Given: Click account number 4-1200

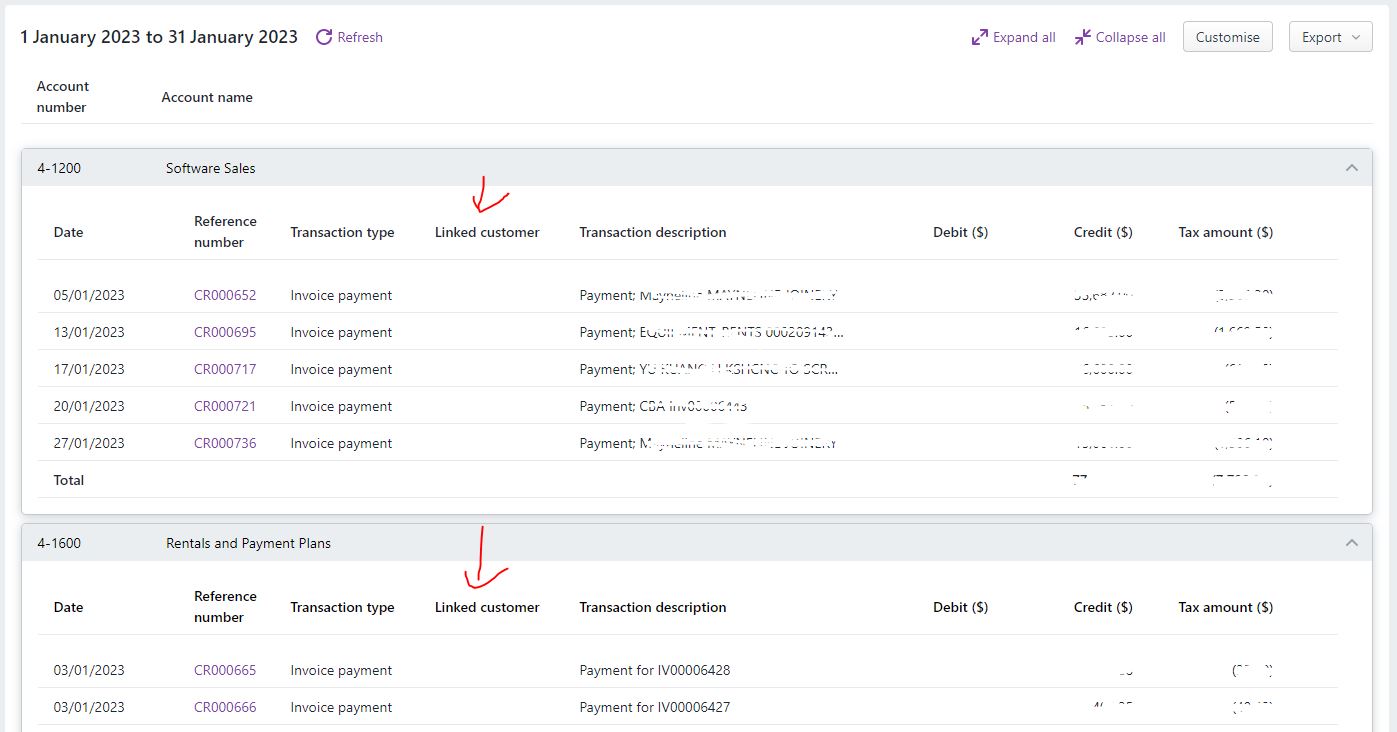Looking at the screenshot, I should pos(59,168).
